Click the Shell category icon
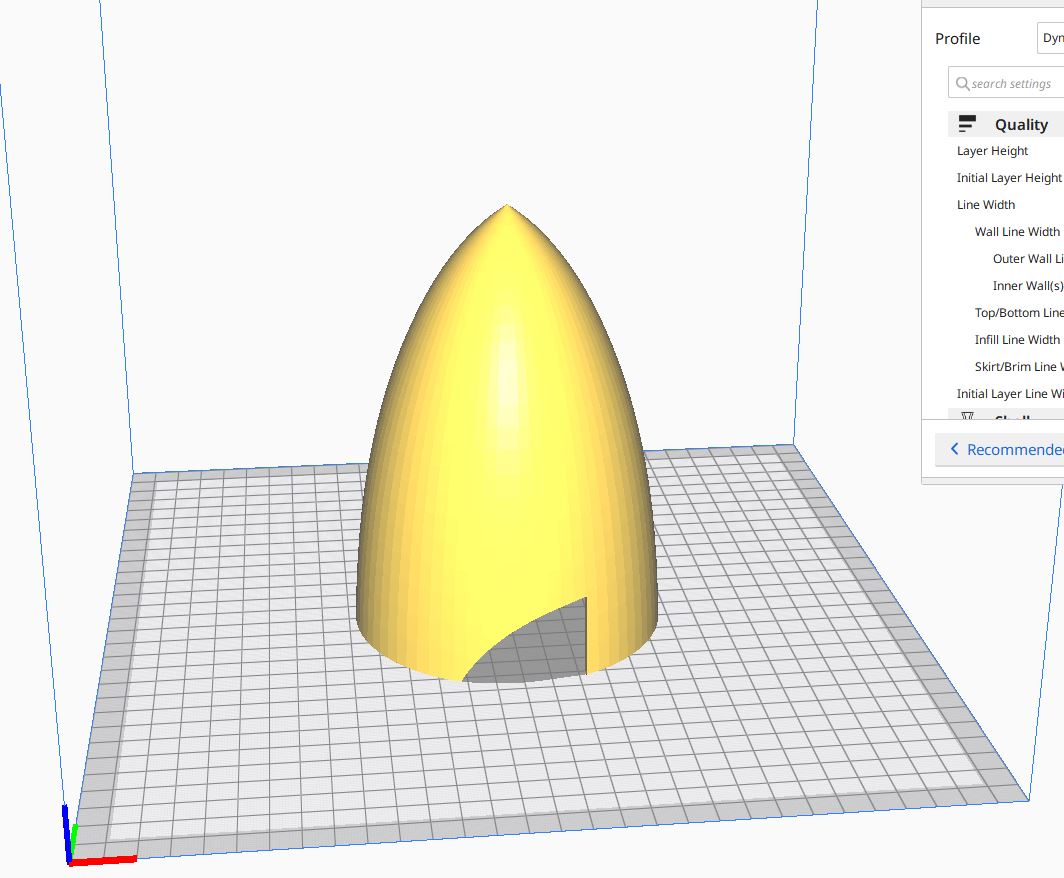This screenshot has height=878, width=1064. tap(967, 416)
